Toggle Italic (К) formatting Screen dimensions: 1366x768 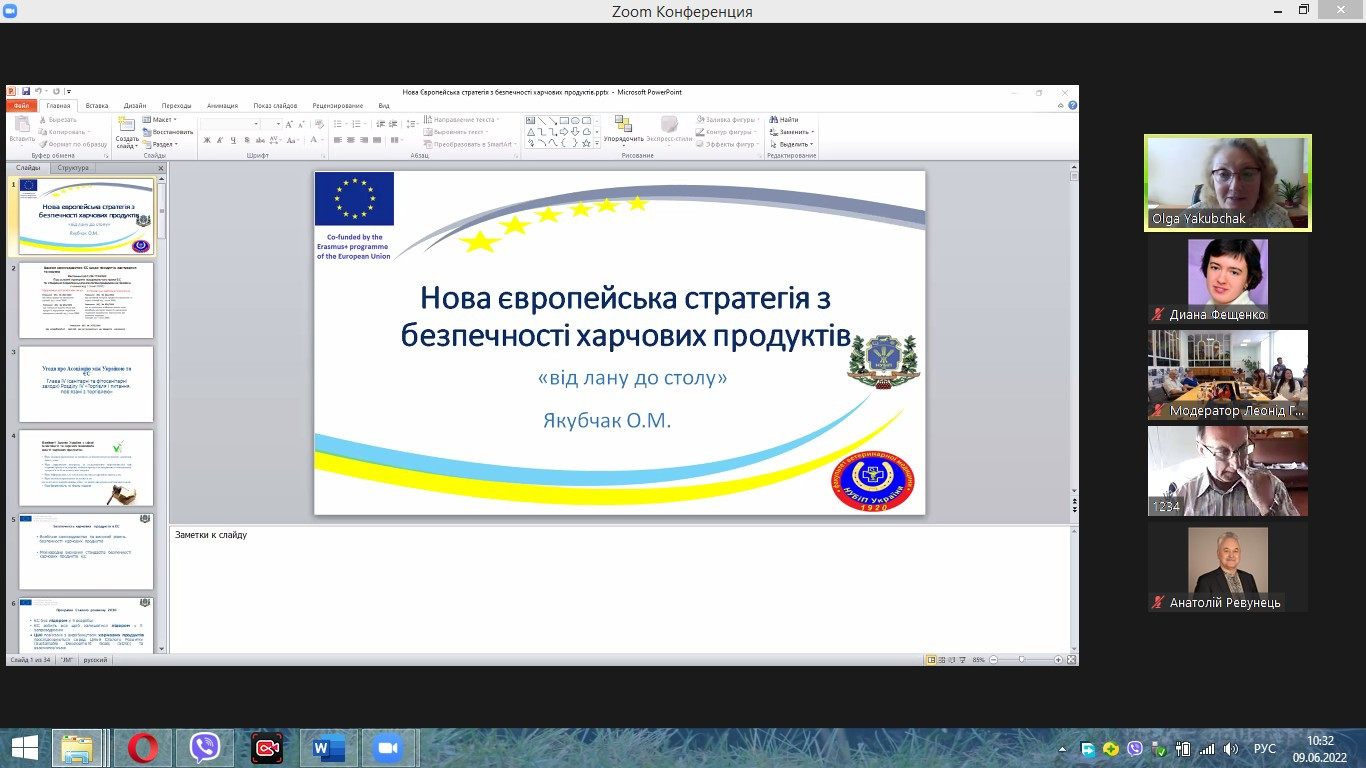[x=220, y=141]
